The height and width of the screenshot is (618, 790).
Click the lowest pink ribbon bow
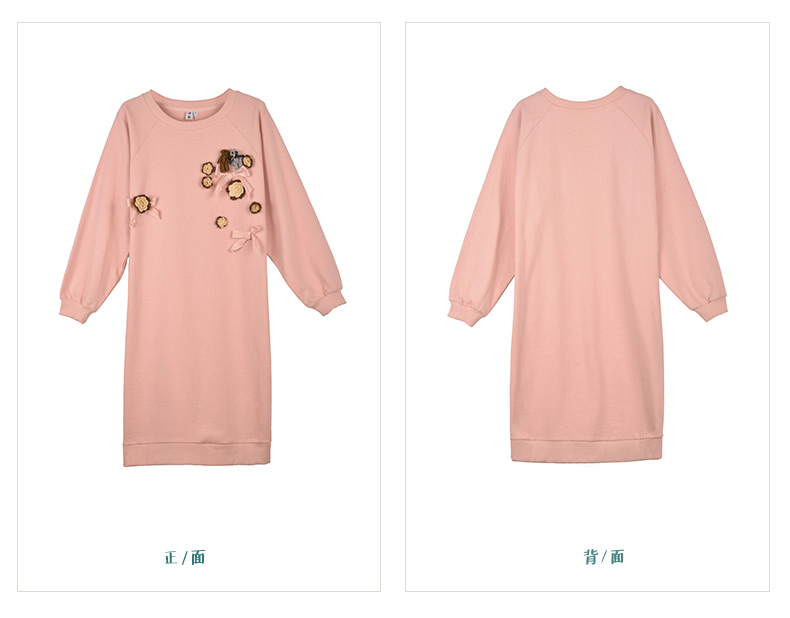pyautogui.click(x=246, y=239)
